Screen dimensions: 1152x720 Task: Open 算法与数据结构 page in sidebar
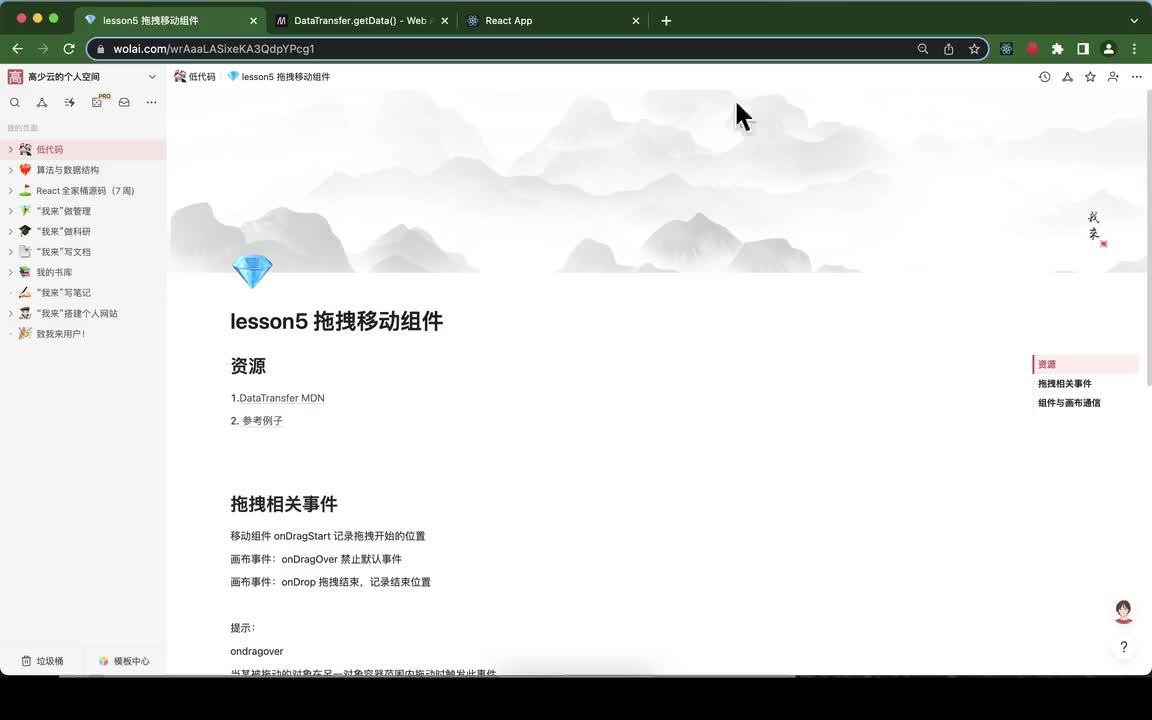pyautogui.click(x=68, y=170)
